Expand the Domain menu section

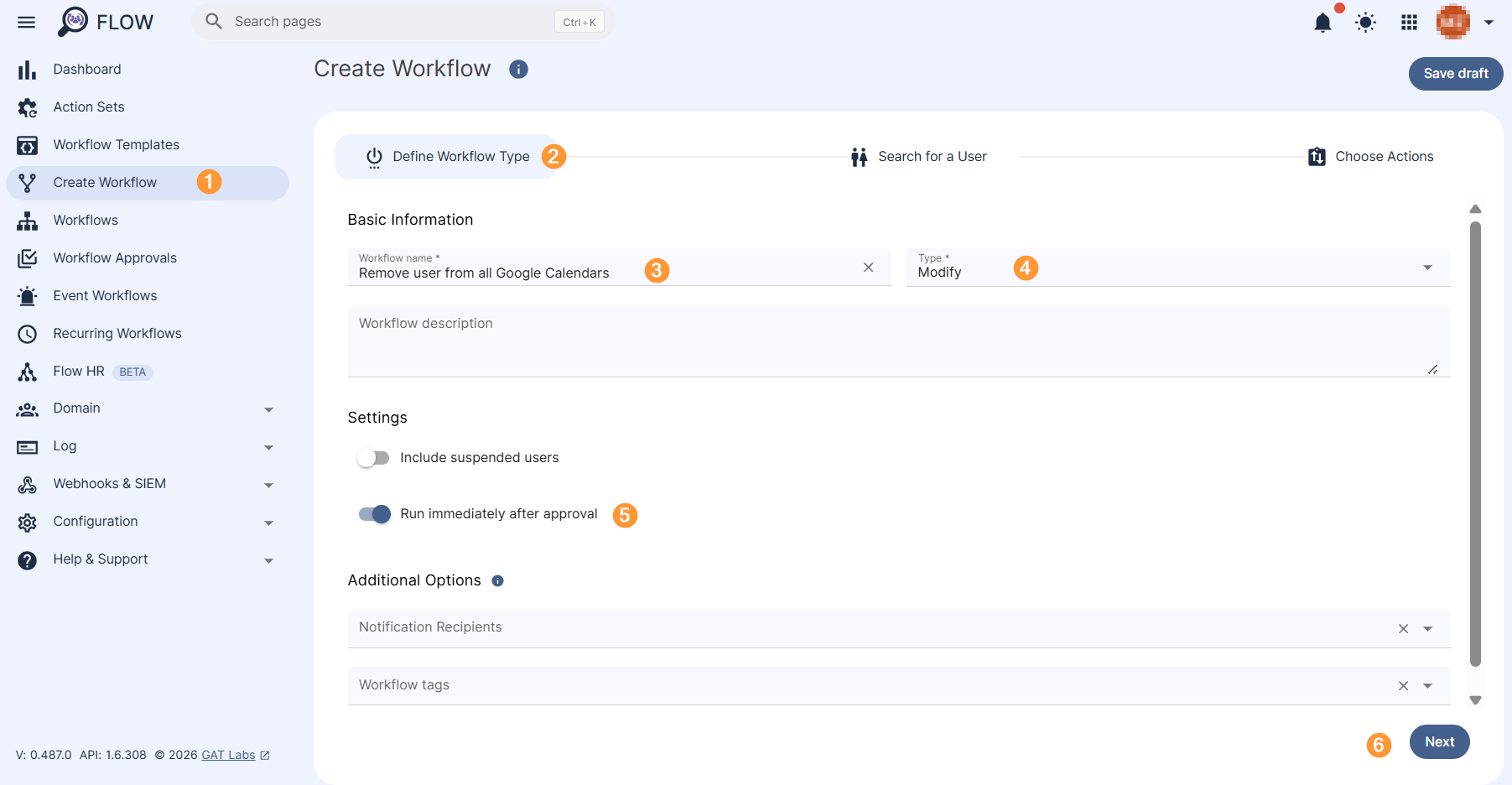268,410
